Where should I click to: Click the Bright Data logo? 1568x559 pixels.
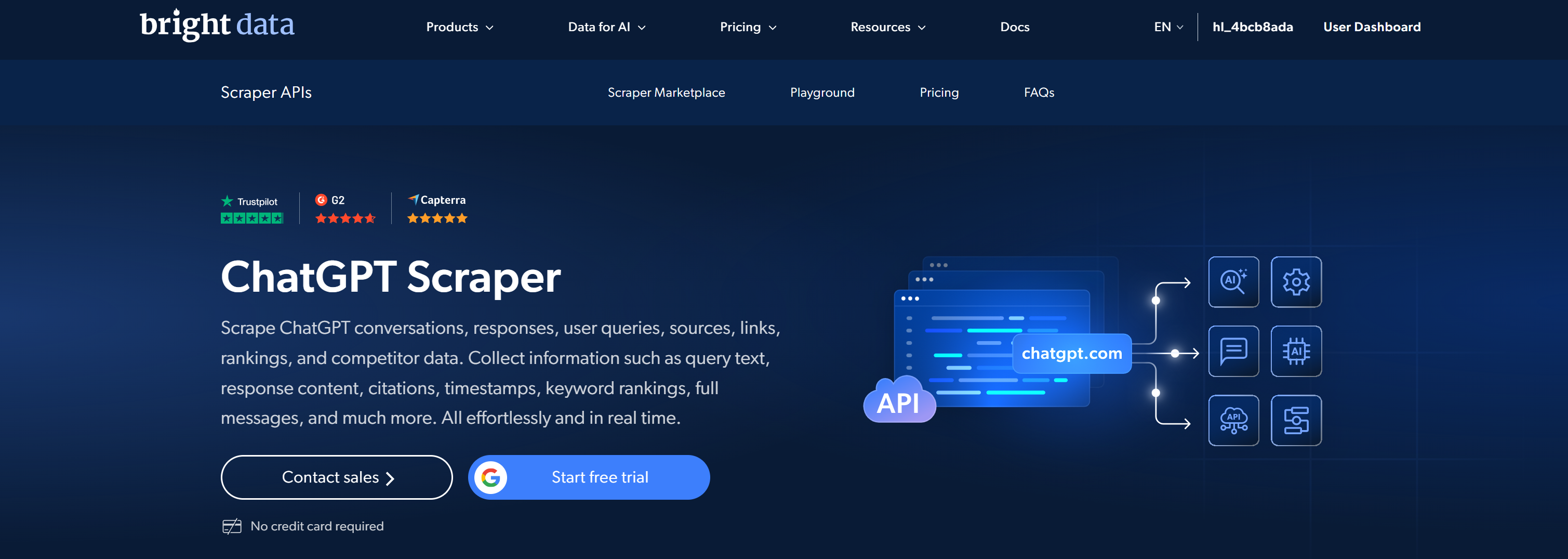[x=217, y=24]
